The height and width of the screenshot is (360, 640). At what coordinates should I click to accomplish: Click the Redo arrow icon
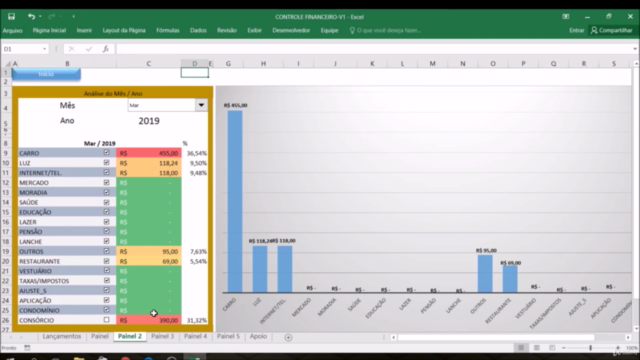pos(51,16)
